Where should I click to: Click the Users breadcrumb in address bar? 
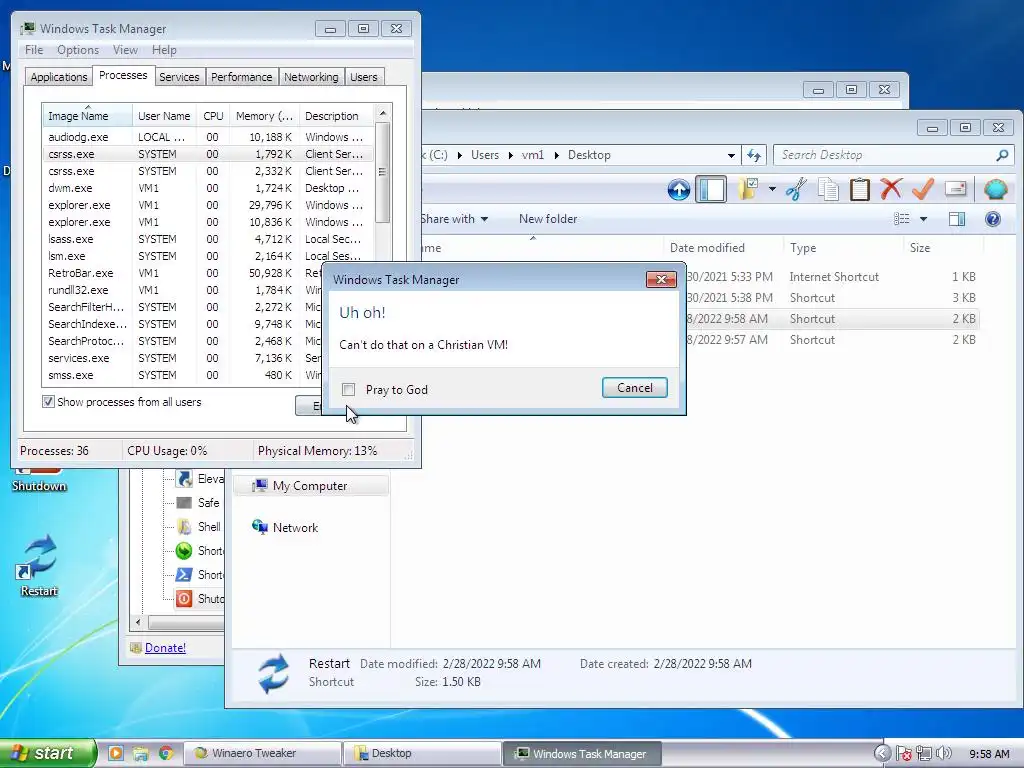[485, 155]
